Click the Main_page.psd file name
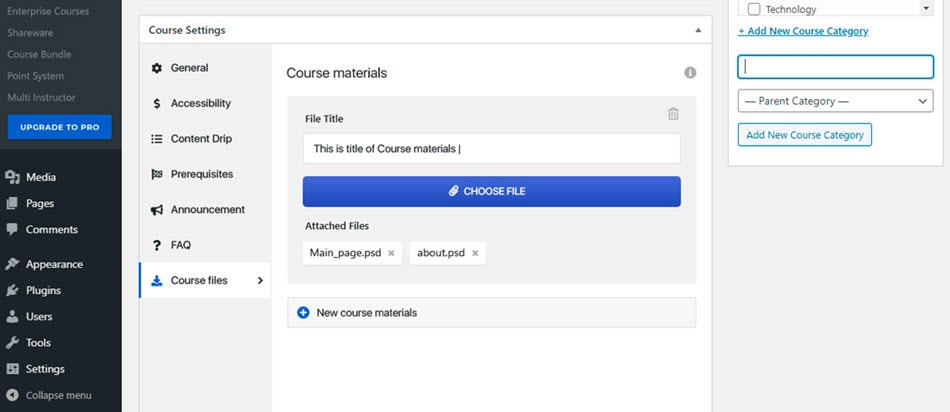This screenshot has height=412, width=950. click(x=345, y=253)
